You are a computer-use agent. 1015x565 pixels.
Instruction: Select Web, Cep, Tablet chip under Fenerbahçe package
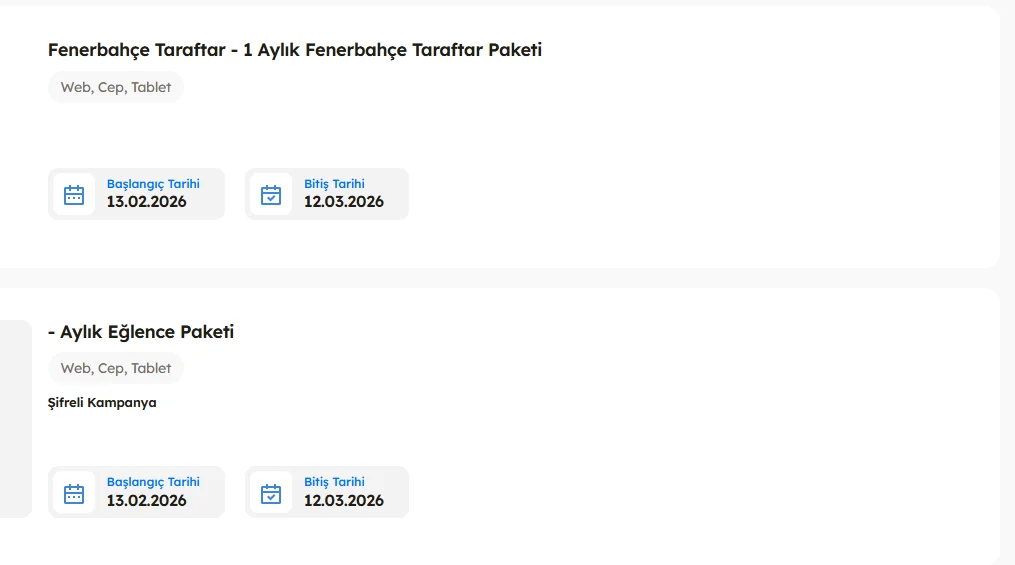pyautogui.click(x=116, y=87)
